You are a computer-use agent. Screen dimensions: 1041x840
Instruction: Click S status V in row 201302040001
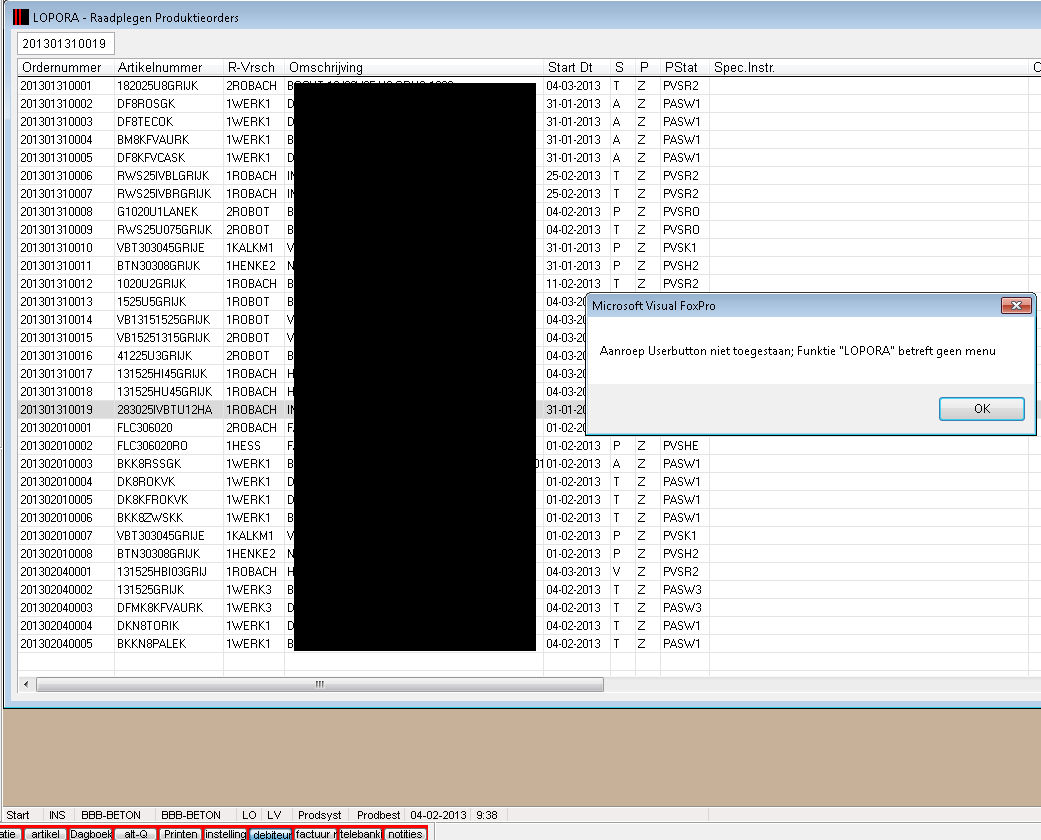(x=617, y=572)
